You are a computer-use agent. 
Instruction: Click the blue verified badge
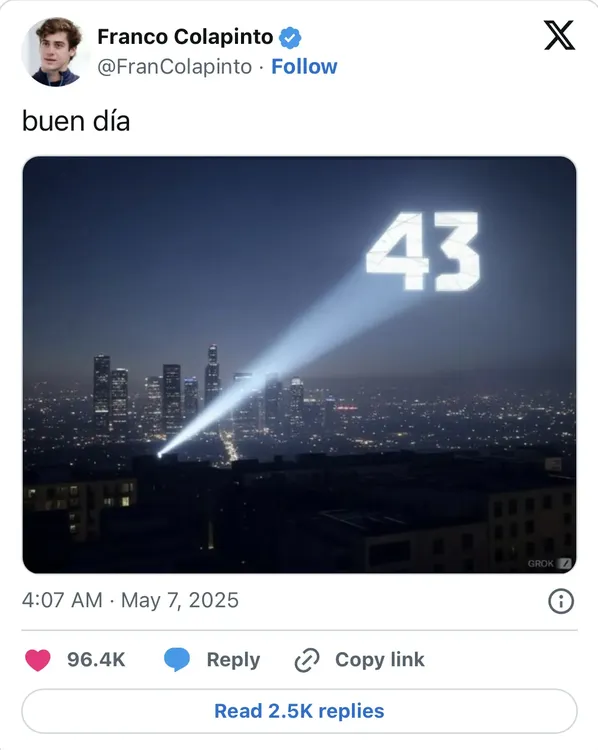(290, 38)
